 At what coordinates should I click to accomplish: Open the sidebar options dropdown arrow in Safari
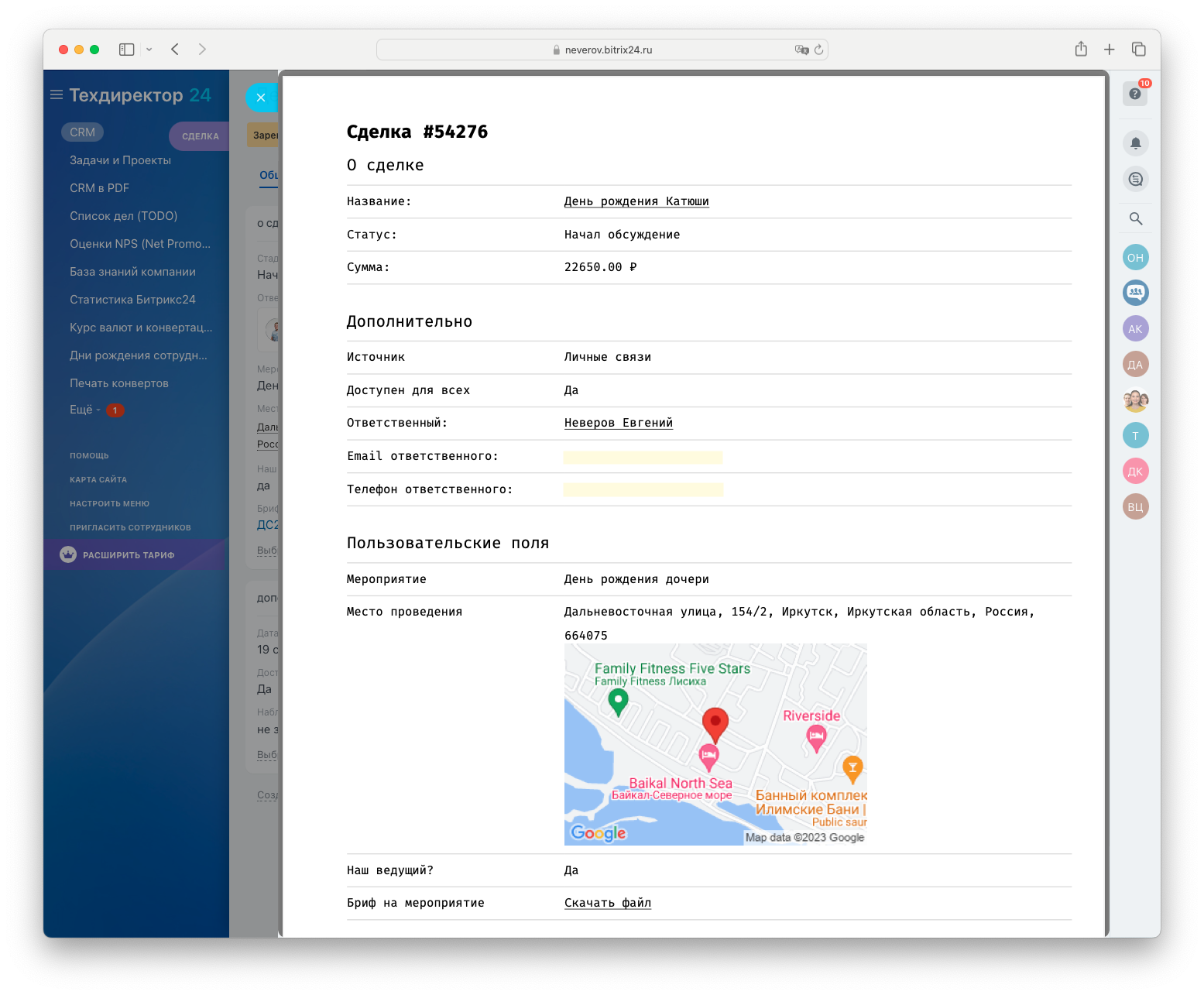click(149, 50)
